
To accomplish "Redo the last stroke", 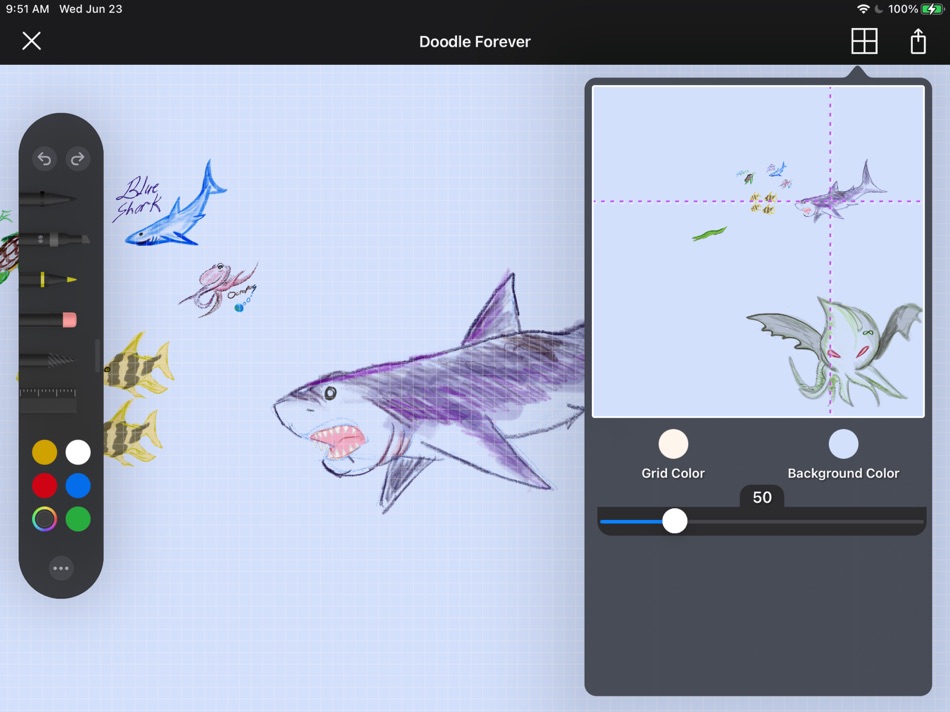I will [78, 159].
